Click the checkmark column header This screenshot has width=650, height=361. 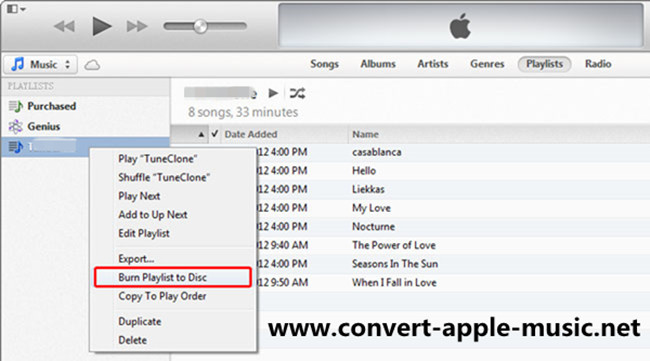click(x=214, y=134)
